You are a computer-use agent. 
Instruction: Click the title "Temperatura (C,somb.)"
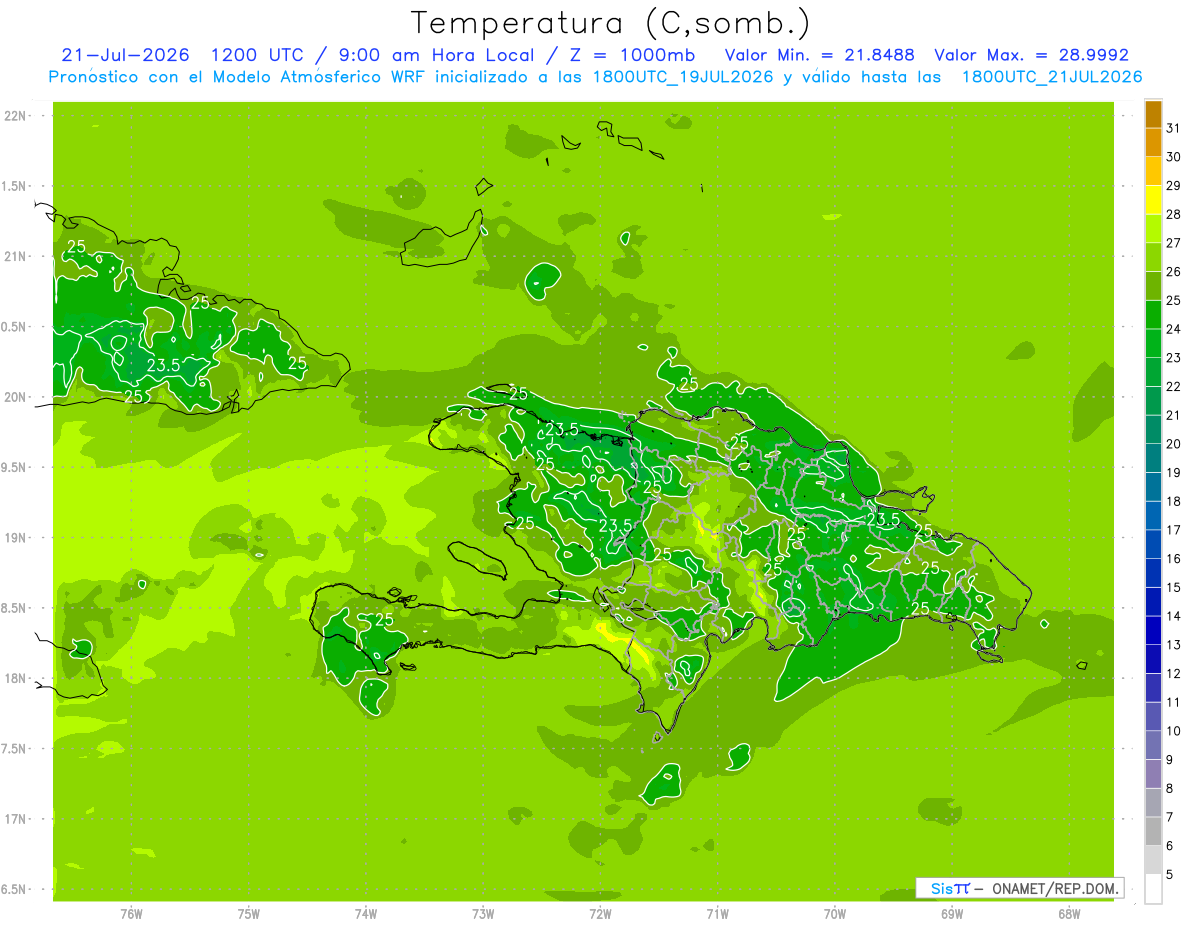point(611,23)
